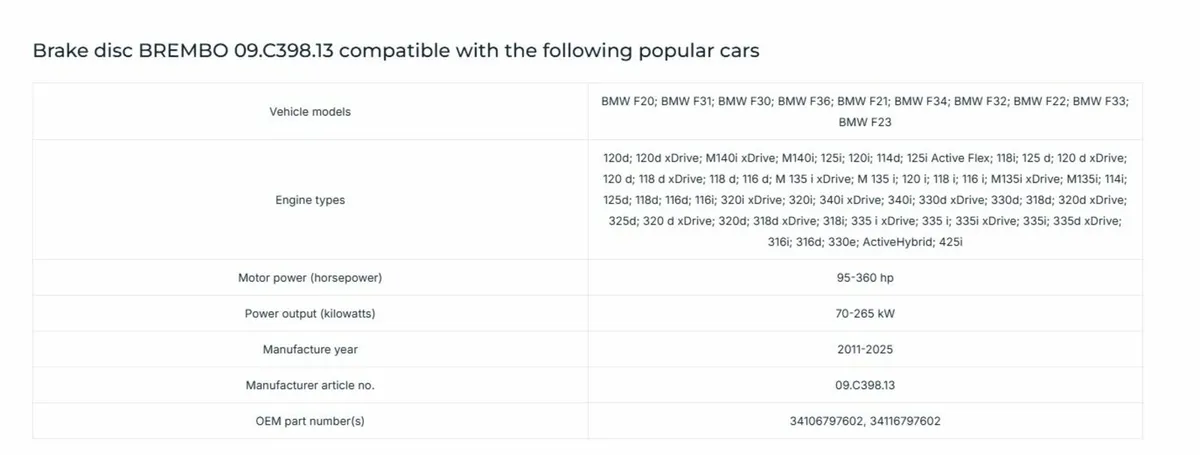Select the Manufacture year label

coord(310,350)
